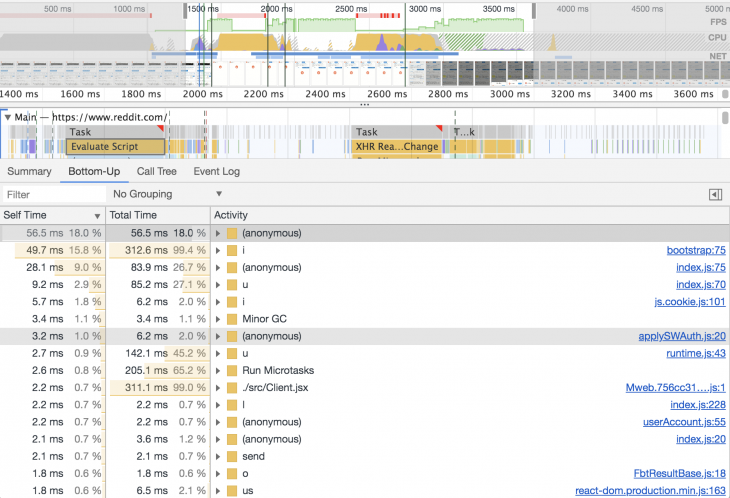Open the applySWAuth.js:20 source link
730x498 pixels.
coord(682,336)
